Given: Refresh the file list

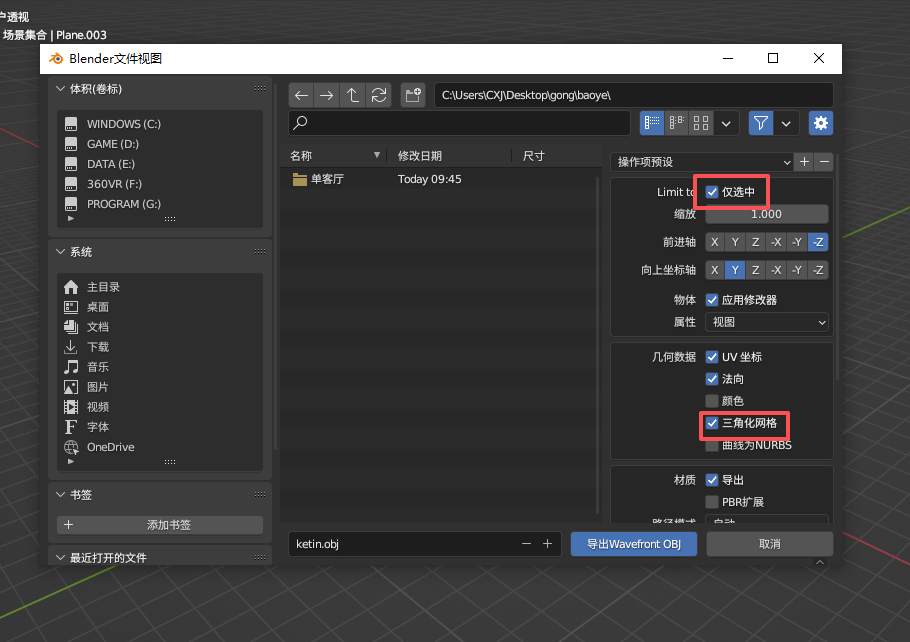Looking at the screenshot, I should [x=378, y=95].
